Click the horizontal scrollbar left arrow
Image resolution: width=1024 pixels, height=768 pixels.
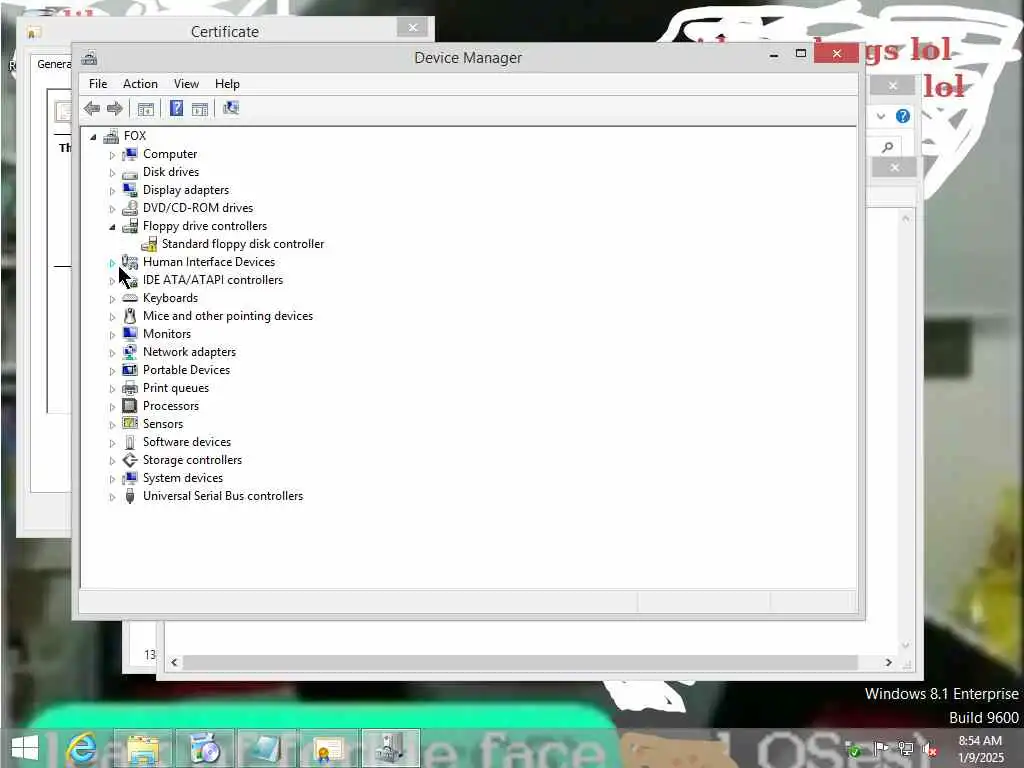click(174, 662)
